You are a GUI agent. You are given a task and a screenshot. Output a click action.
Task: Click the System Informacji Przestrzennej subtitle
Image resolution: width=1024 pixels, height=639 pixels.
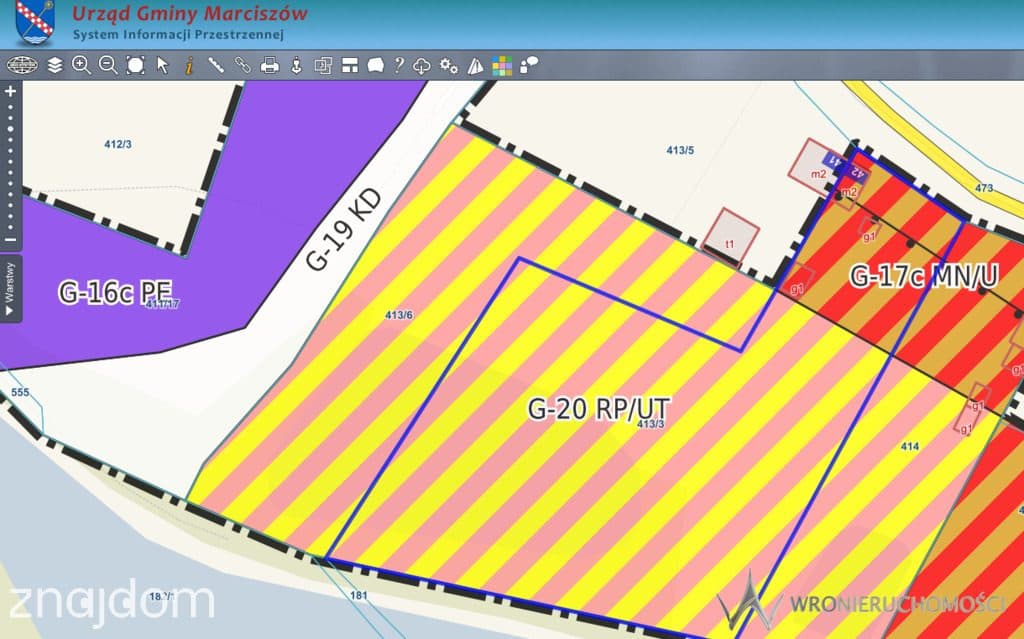(x=178, y=34)
